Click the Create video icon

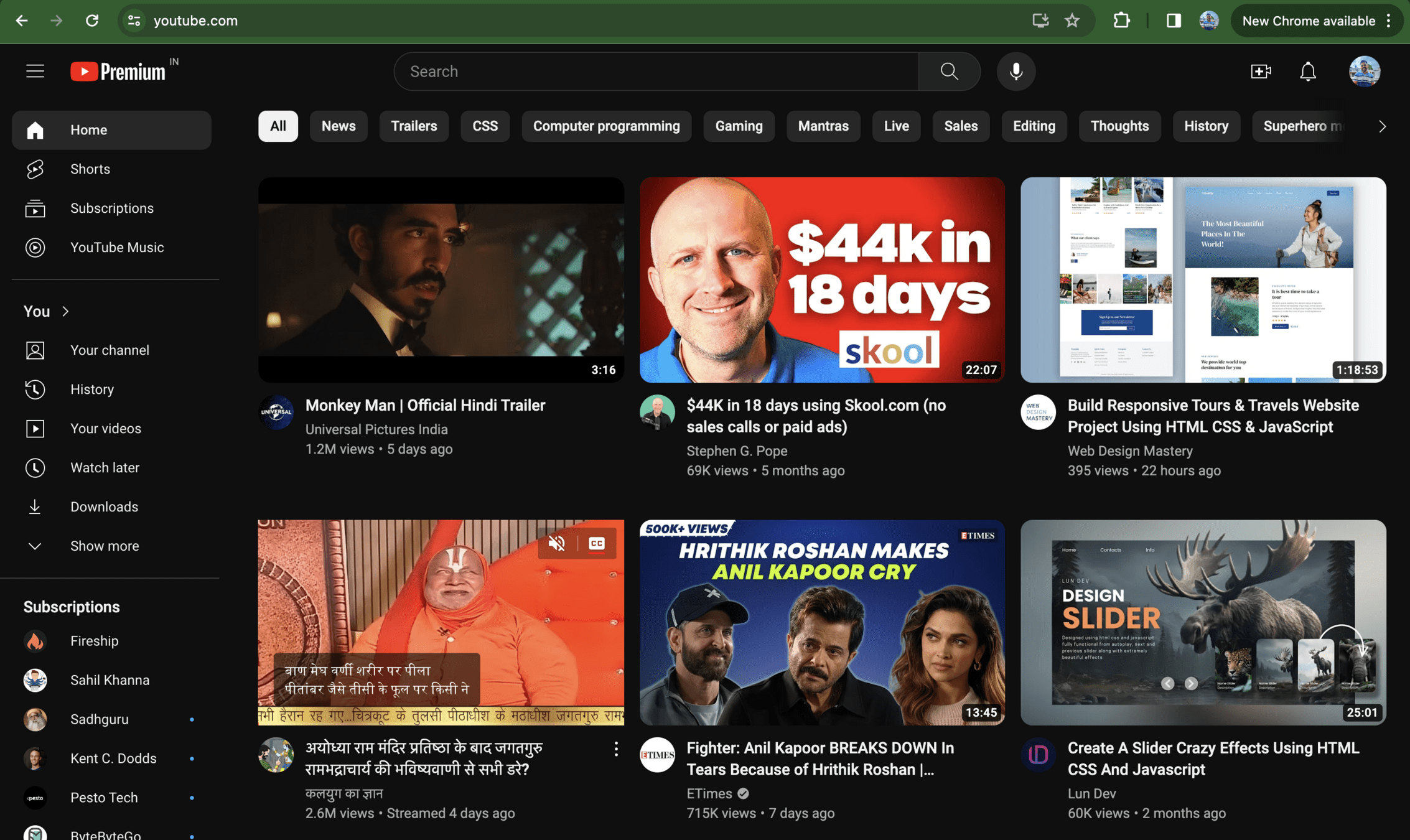click(x=1261, y=72)
